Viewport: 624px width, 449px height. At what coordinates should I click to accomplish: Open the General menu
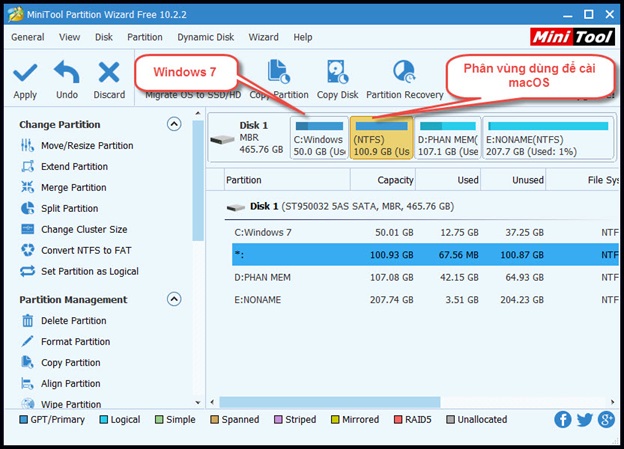(x=27, y=37)
